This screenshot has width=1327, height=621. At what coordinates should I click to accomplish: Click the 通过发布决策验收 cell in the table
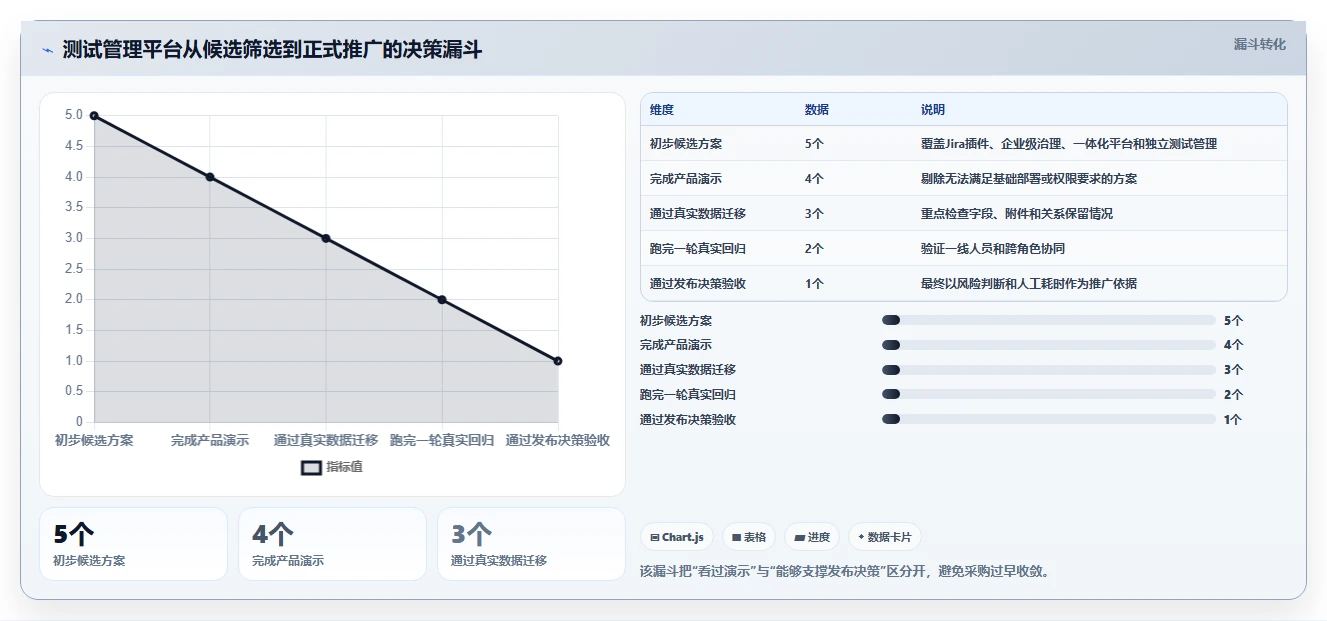coord(698,284)
